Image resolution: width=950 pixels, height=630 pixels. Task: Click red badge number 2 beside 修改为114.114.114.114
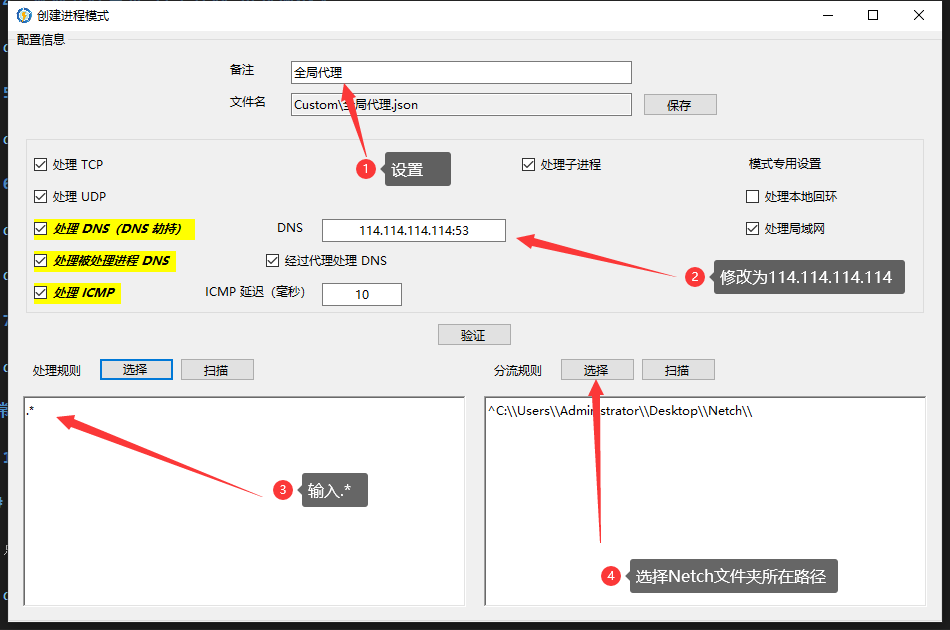point(695,277)
